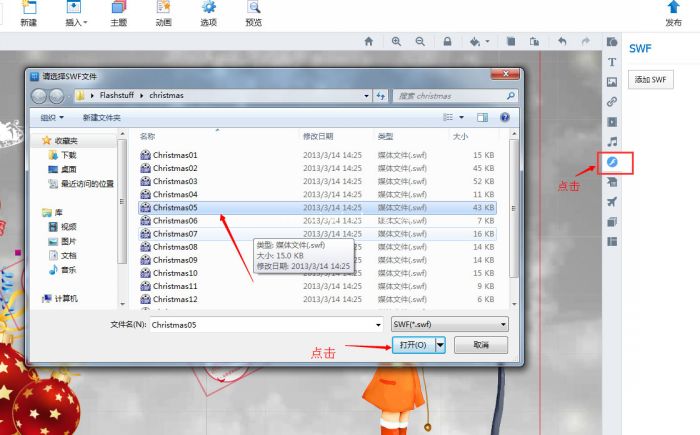The height and width of the screenshot is (435, 700).
Task: Open the 组织 (Organize) menu
Action: pyautogui.click(x=52, y=117)
